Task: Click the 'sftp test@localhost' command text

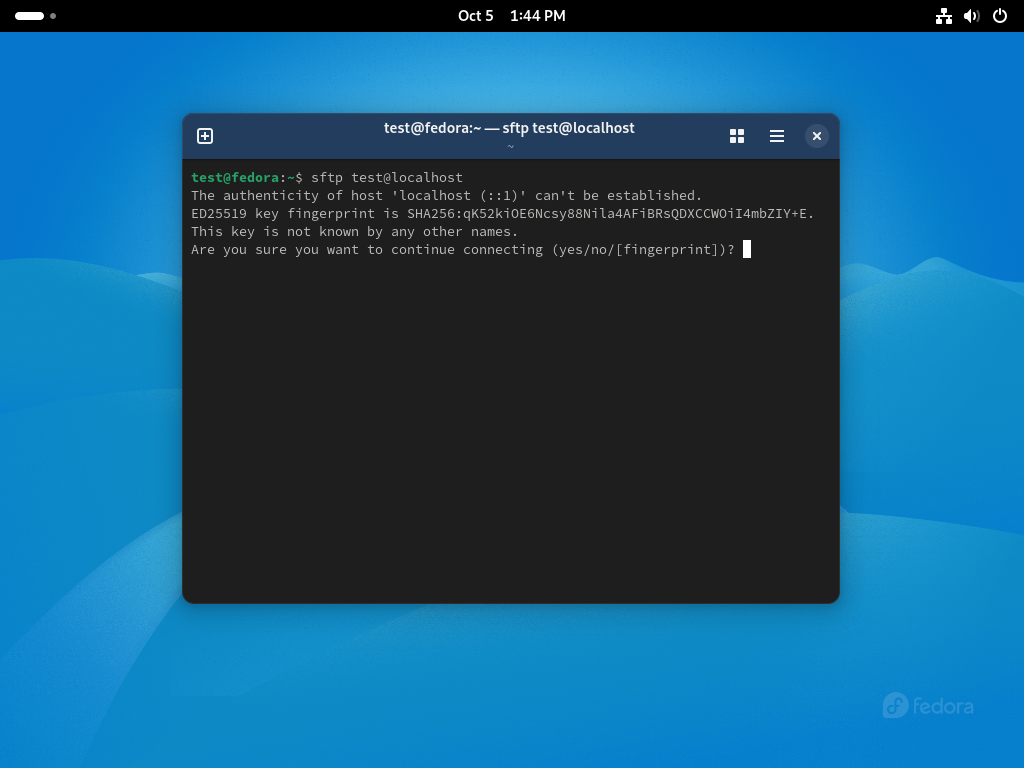Action: tap(387, 178)
